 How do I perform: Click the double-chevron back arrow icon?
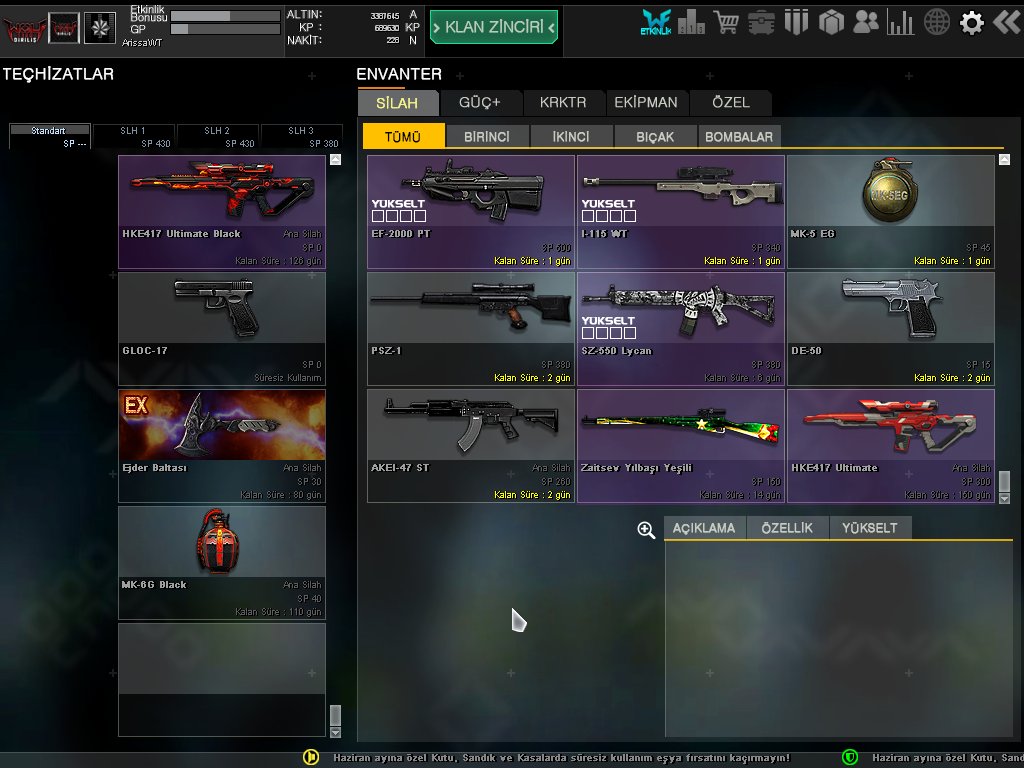coord(1007,22)
